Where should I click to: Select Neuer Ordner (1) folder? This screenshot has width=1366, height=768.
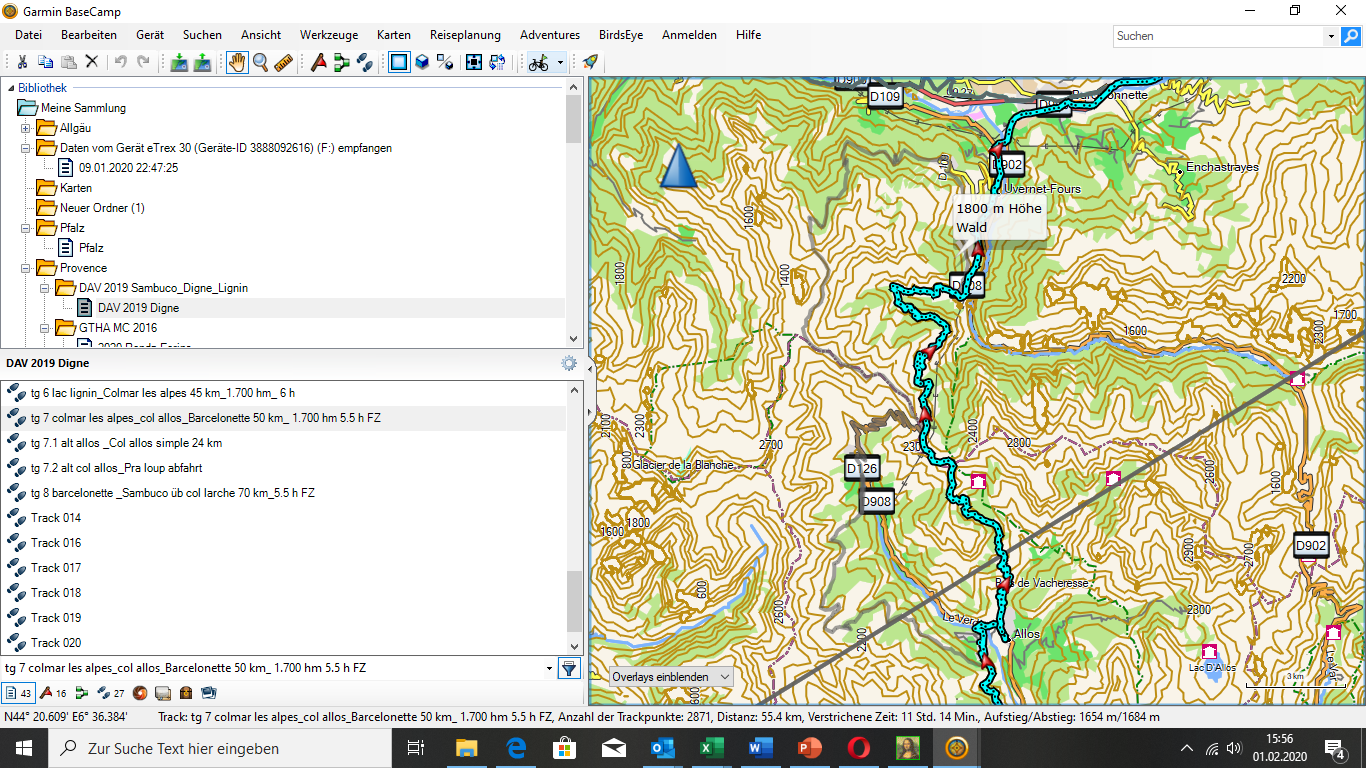(102, 208)
